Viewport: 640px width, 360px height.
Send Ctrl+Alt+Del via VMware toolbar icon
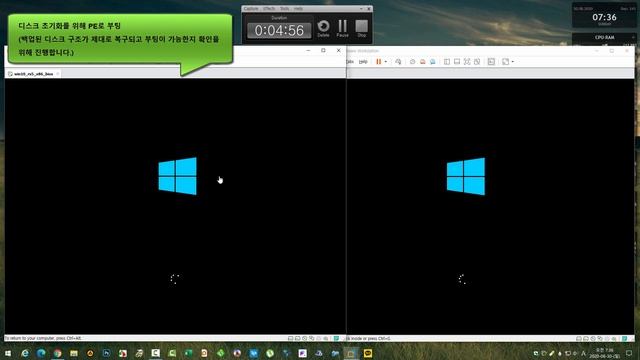398,62
